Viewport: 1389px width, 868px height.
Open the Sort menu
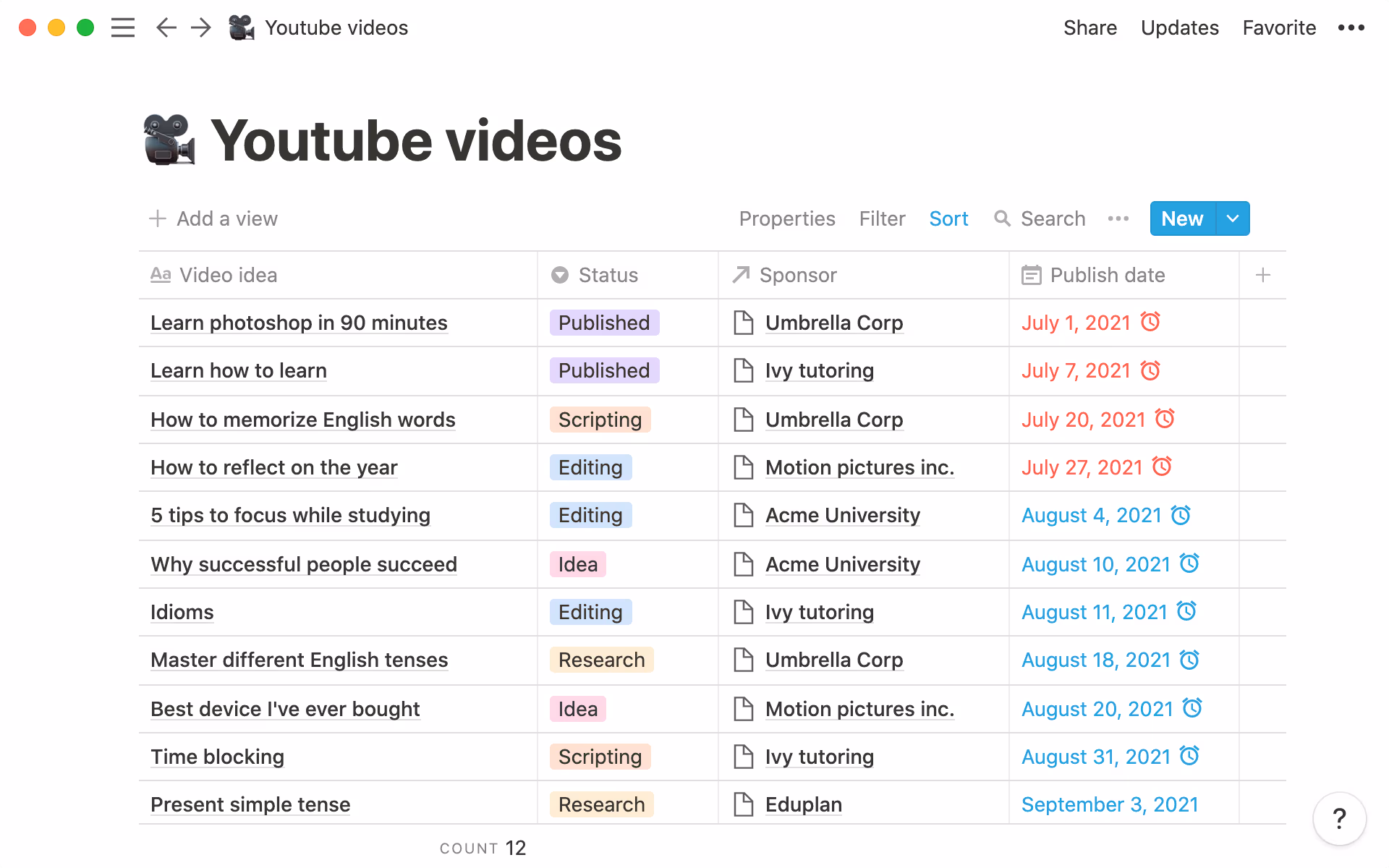[948, 218]
